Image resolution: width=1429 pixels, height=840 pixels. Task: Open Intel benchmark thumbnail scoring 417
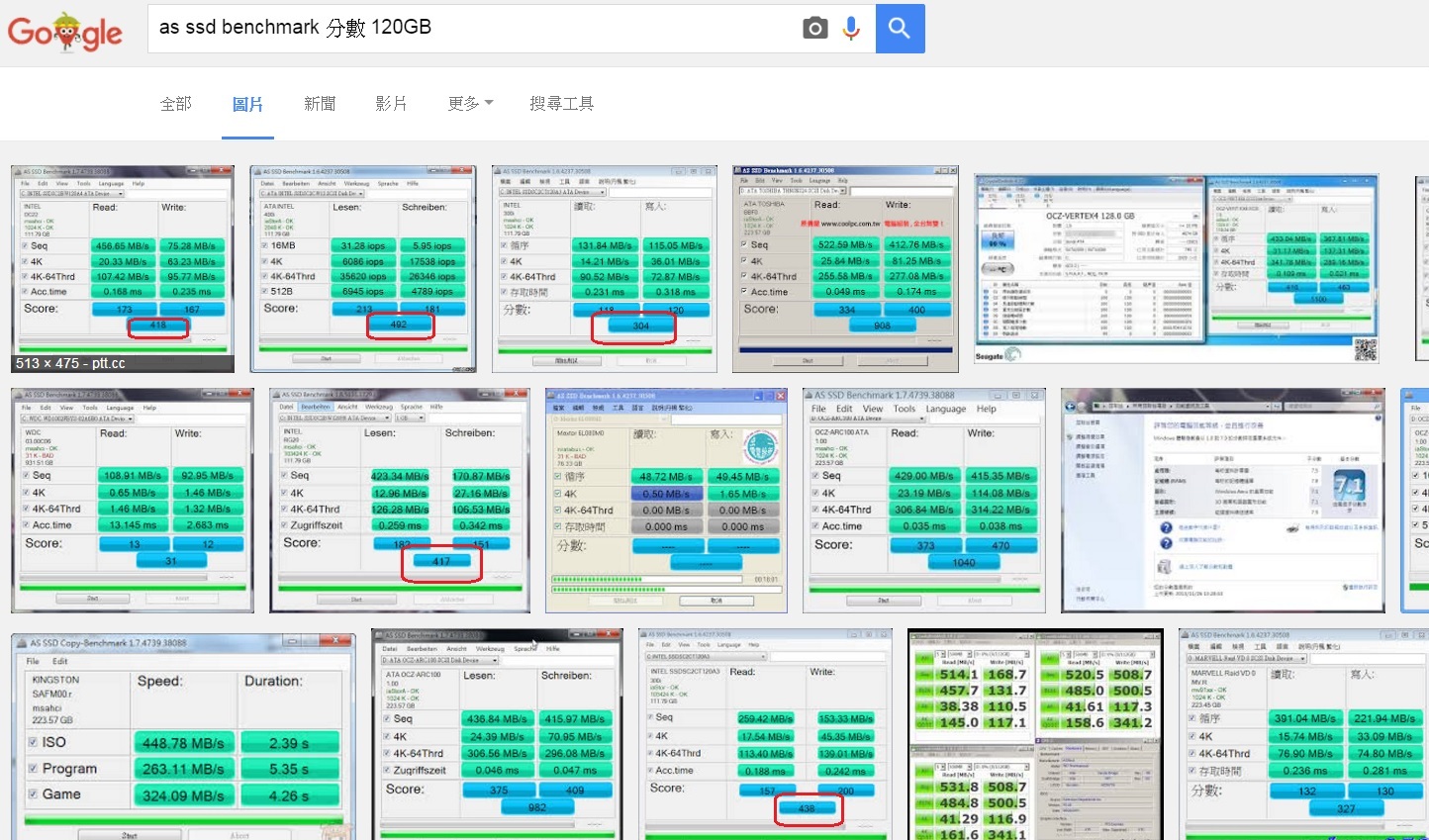tap(400, 501)
